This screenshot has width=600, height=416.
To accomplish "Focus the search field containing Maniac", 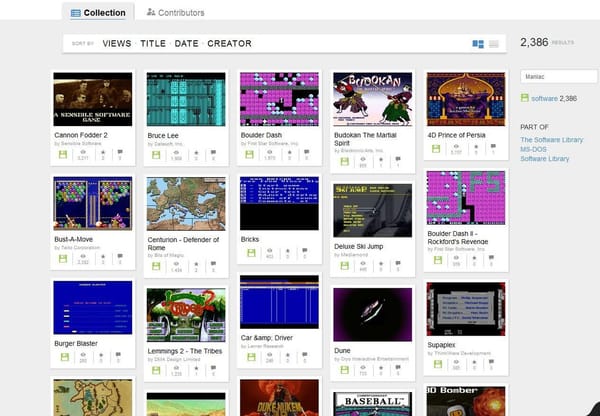I will (x=559, y=77).
